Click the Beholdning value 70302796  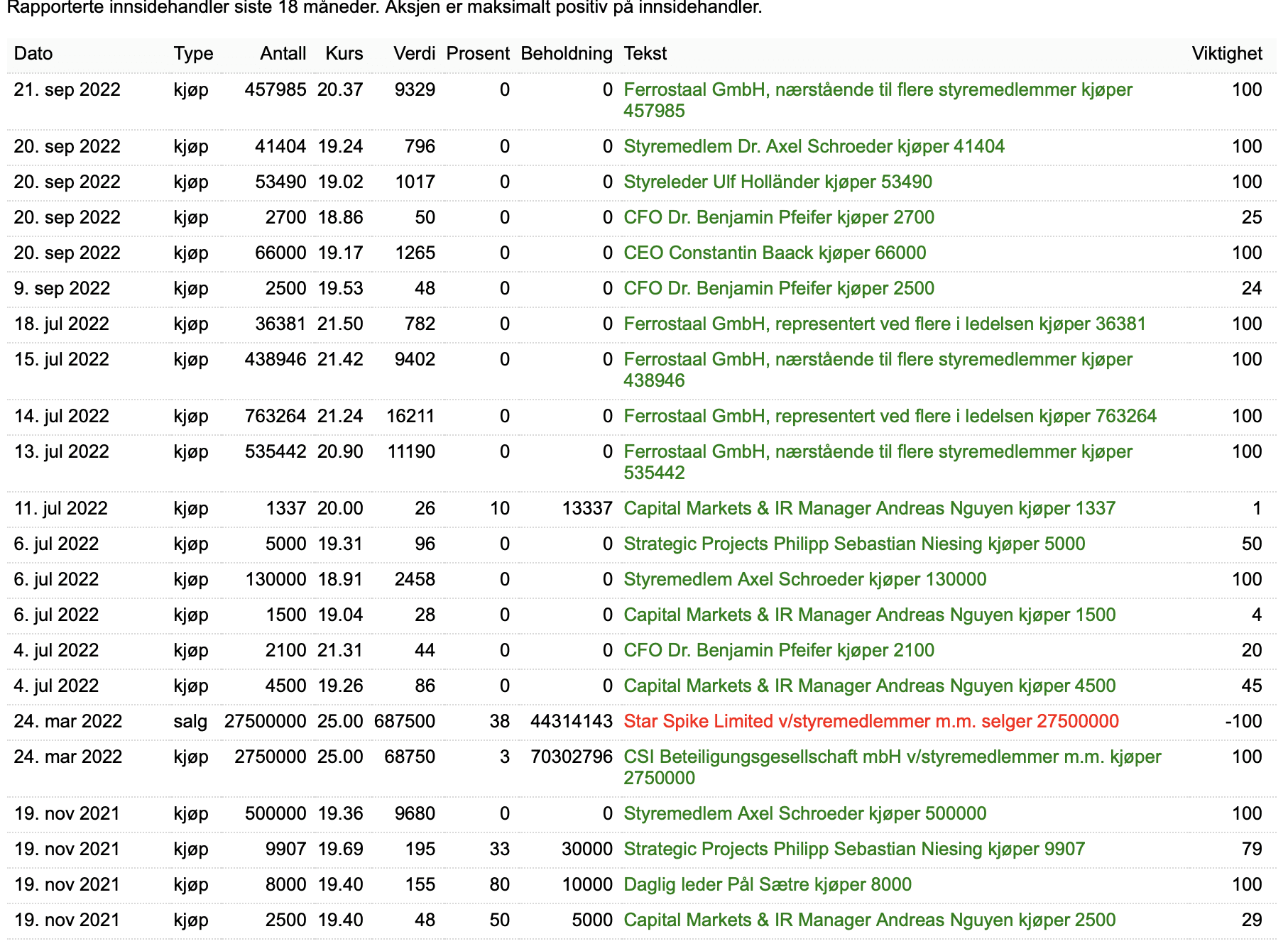click(x=572, y=757)
